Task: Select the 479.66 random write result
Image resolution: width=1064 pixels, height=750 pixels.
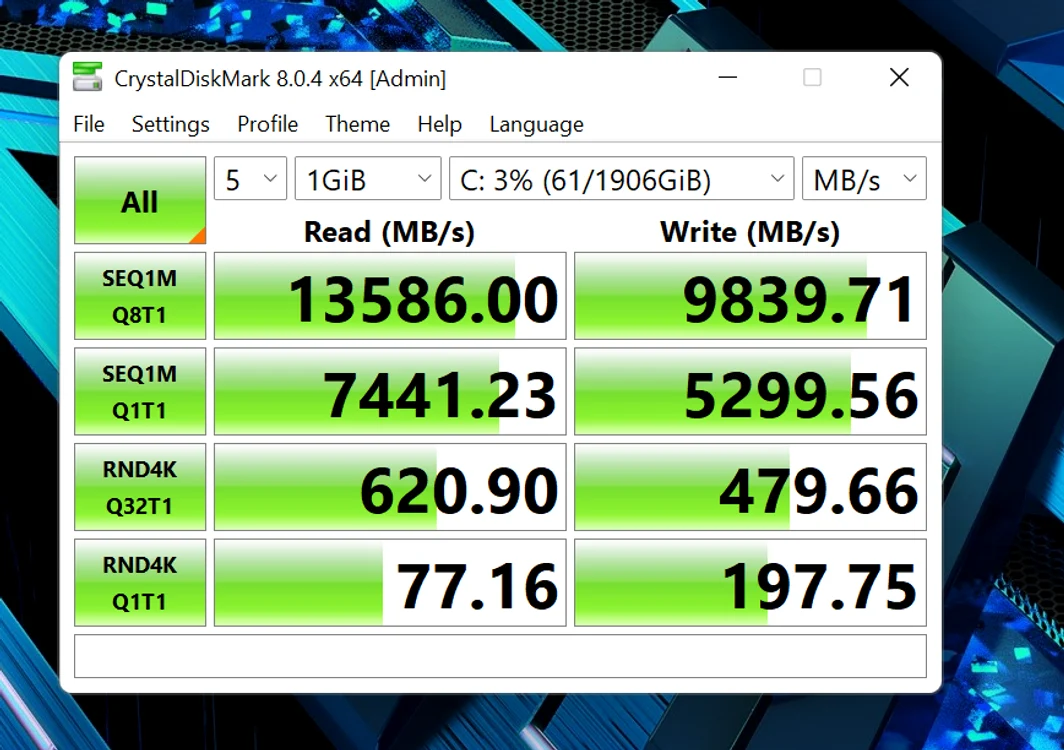Action: (750, 487)
